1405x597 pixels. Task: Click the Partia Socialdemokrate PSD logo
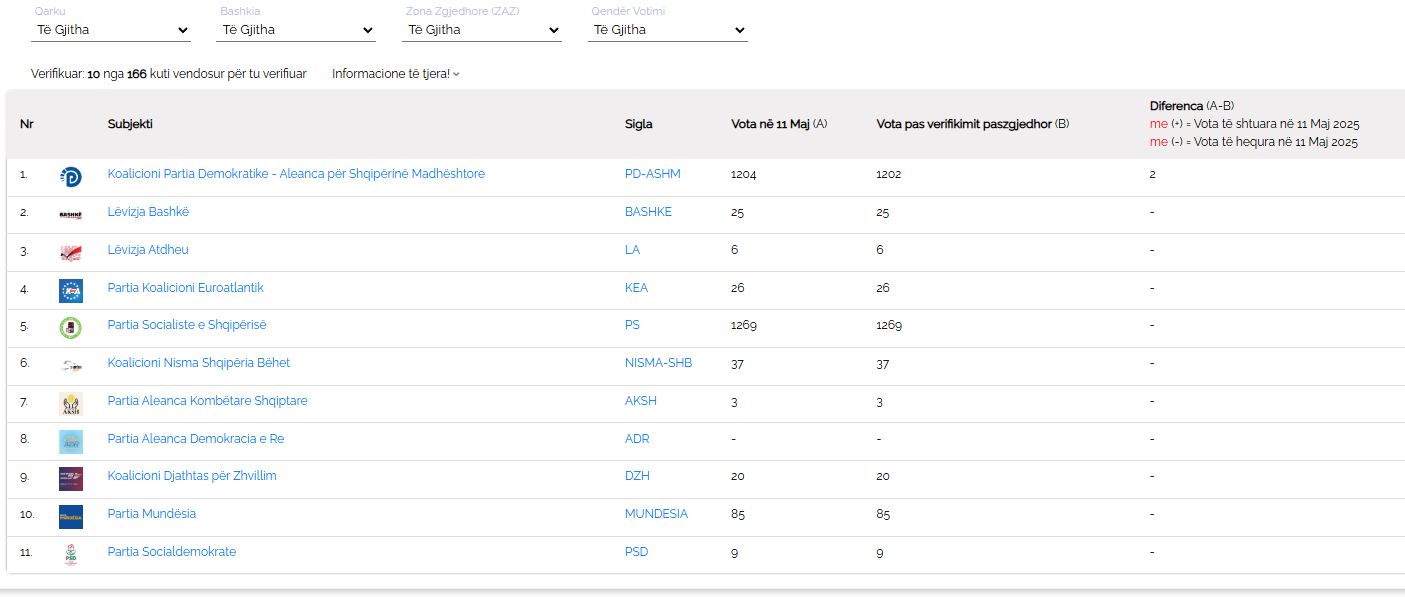[71, 554]
